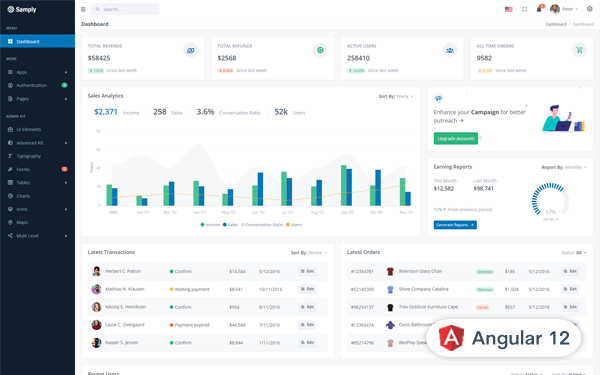Click the All Time Orders cart icon
600x375 pixels.
tap(579, 50)
